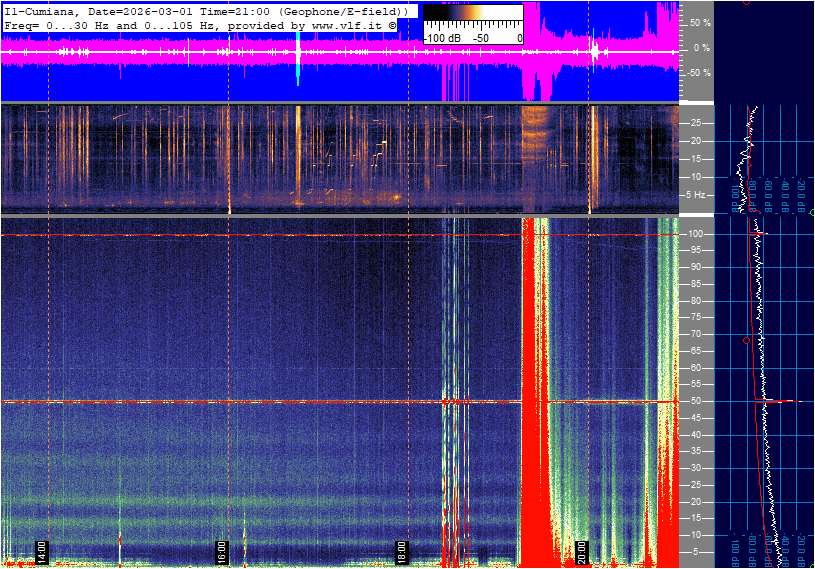The image size is (815, 569).
Task: Click the 50 % amplitude axis label
Action: point(700,22)
